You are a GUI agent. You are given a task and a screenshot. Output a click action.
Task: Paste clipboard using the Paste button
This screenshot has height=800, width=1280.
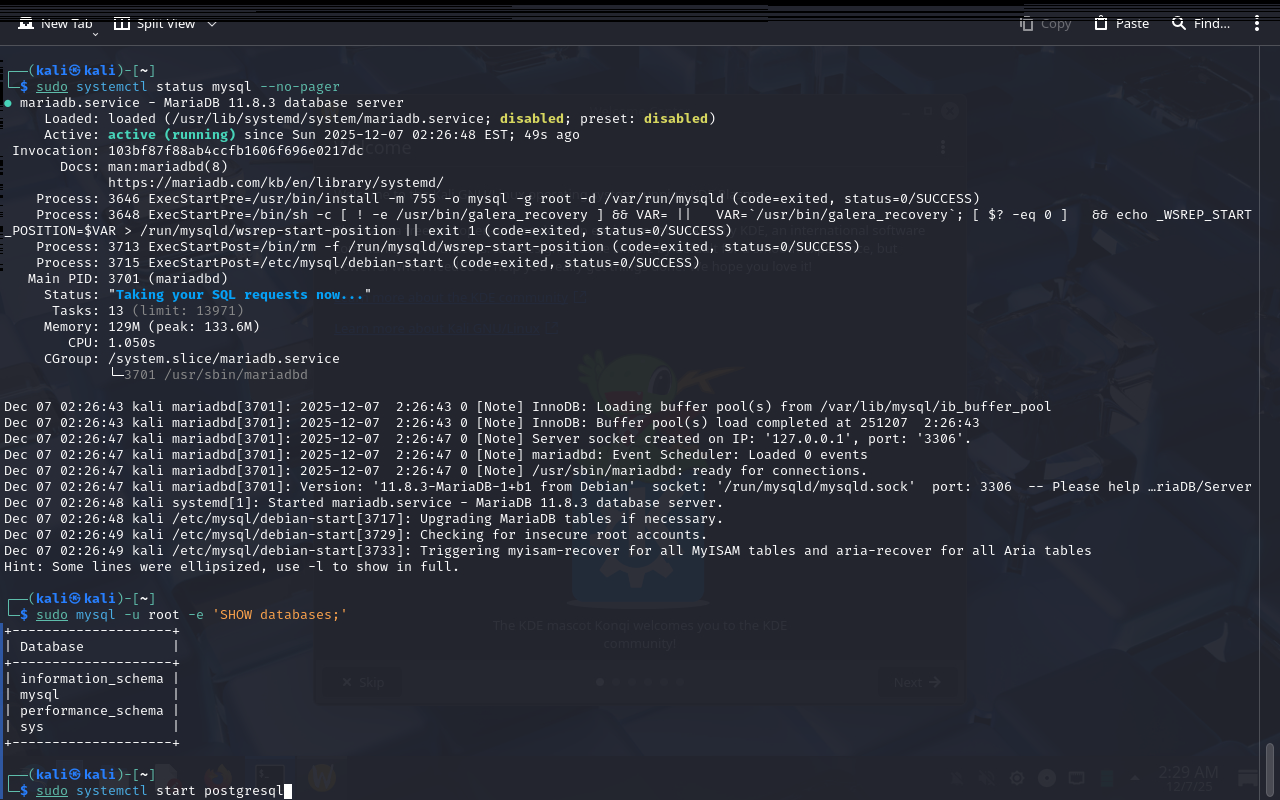point(1121,23)
